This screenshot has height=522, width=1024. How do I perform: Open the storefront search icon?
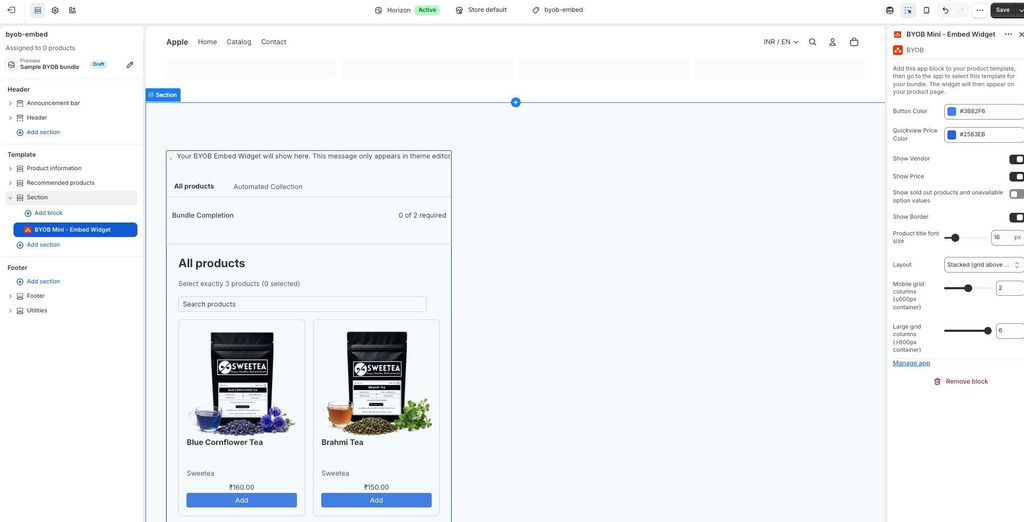812,42
